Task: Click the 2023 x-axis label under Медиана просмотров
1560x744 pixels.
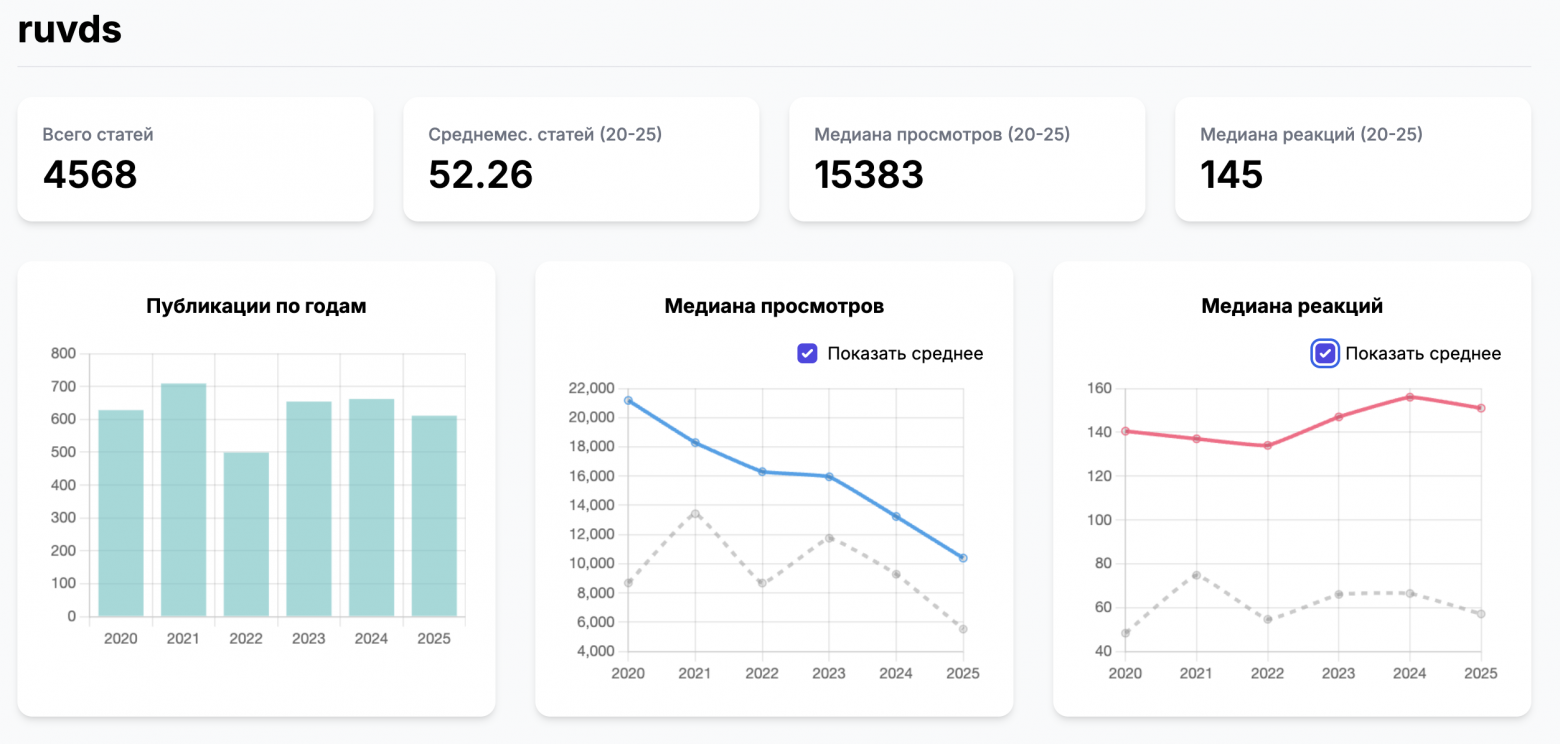Action: 829,673
